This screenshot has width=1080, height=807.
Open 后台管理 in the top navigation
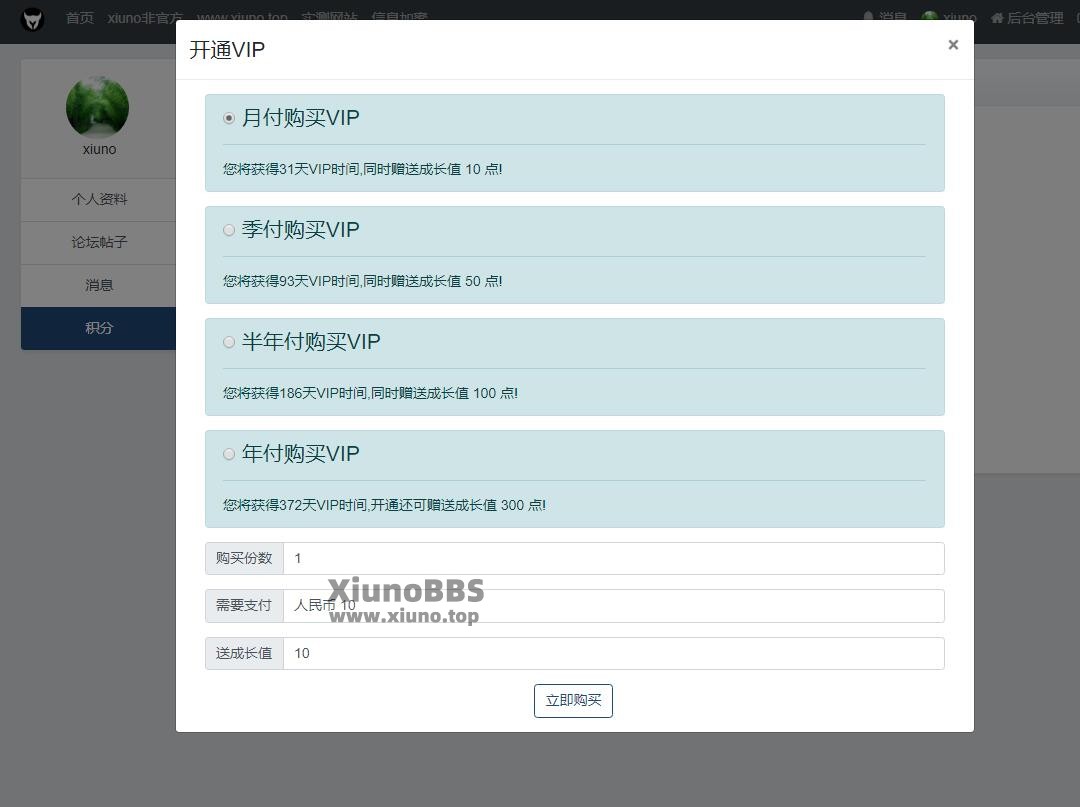[1027, 18]
